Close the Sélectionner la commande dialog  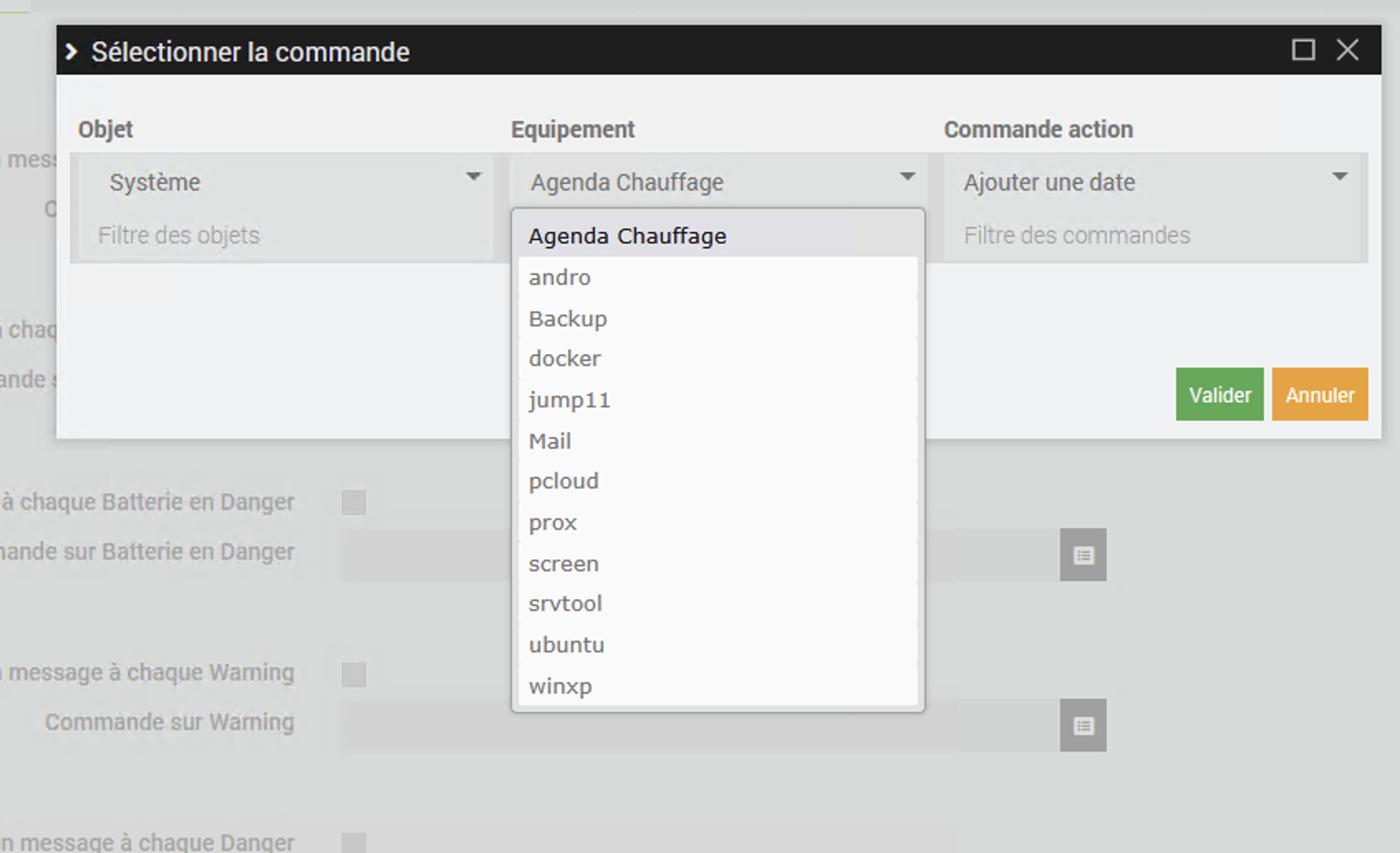(x=1348, y=51)
